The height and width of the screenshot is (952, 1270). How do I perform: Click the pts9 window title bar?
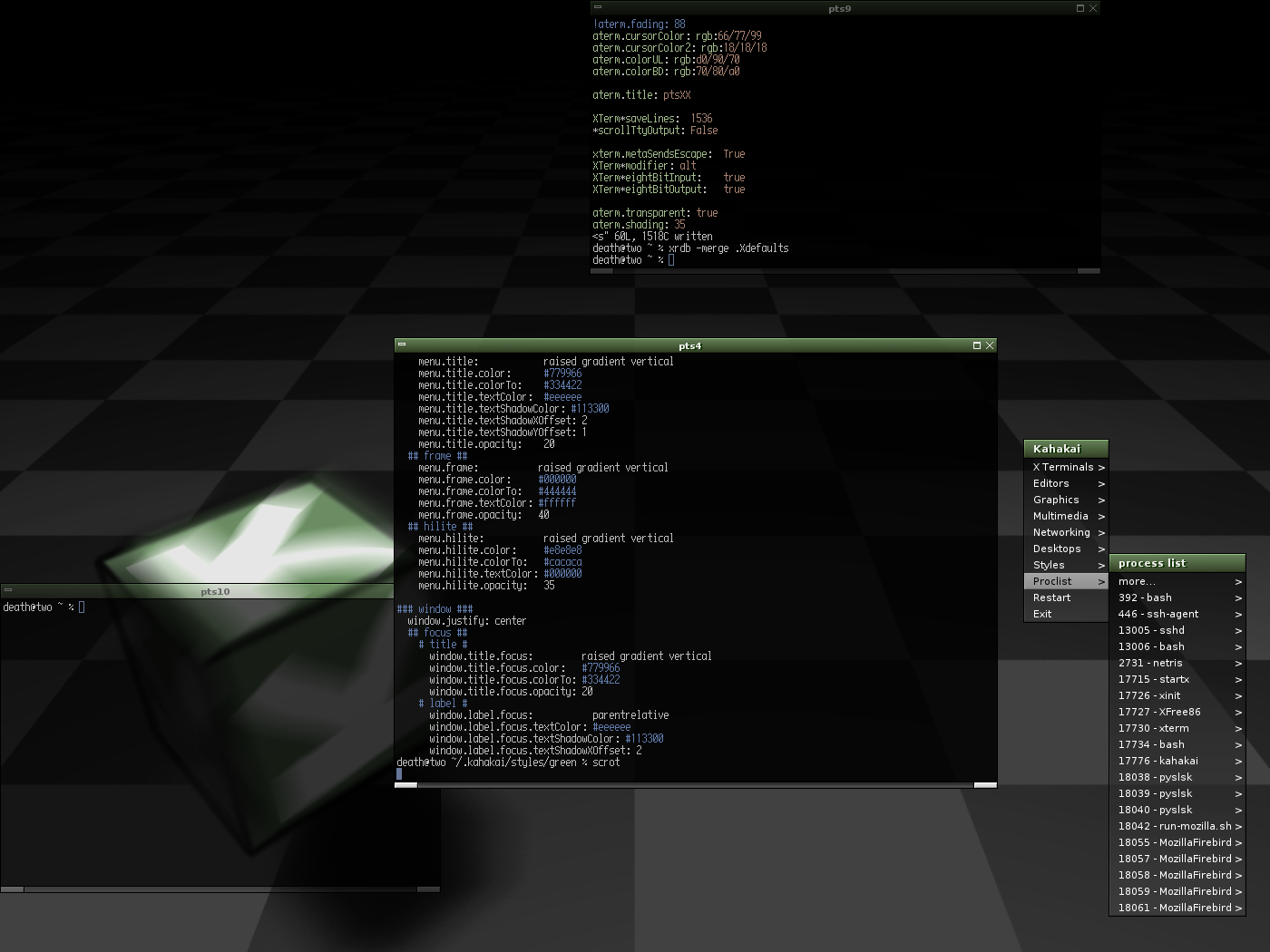839,8
